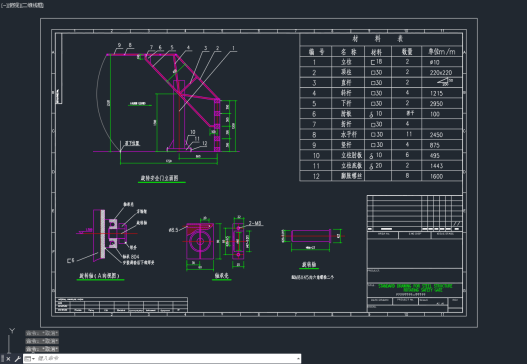Select the 立柱底板 name cell in row 11
Viewport: 527px width, 364px height.
tap(352, 166)
